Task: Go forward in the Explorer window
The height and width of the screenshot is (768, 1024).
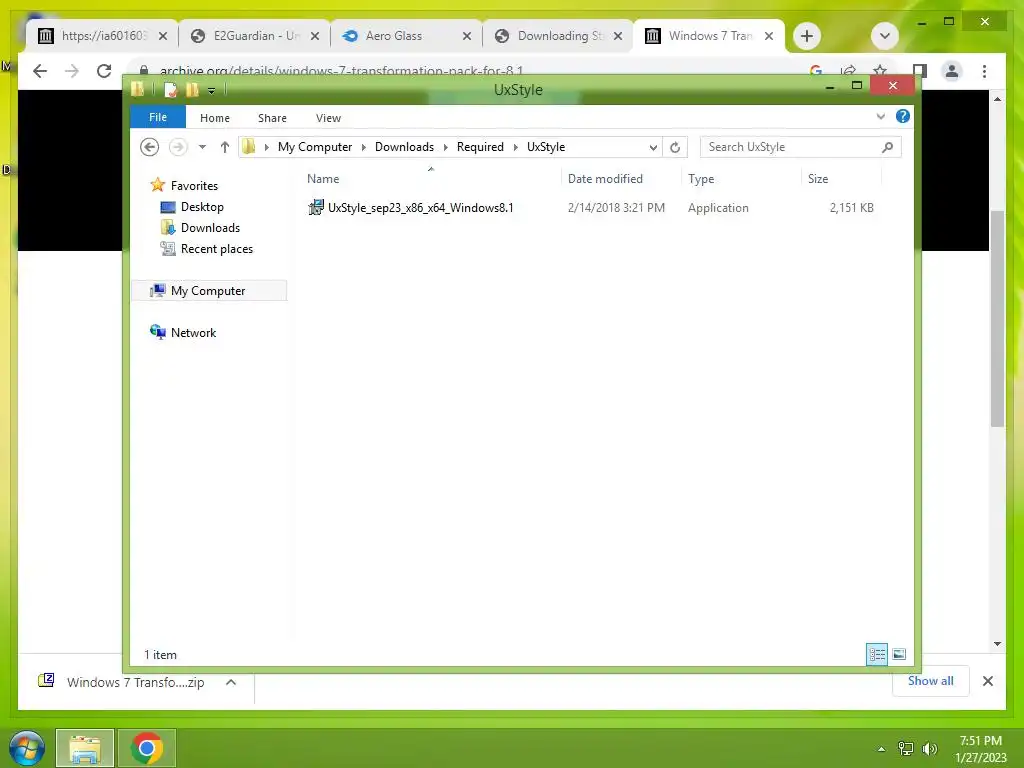Action: pos(178,148)
